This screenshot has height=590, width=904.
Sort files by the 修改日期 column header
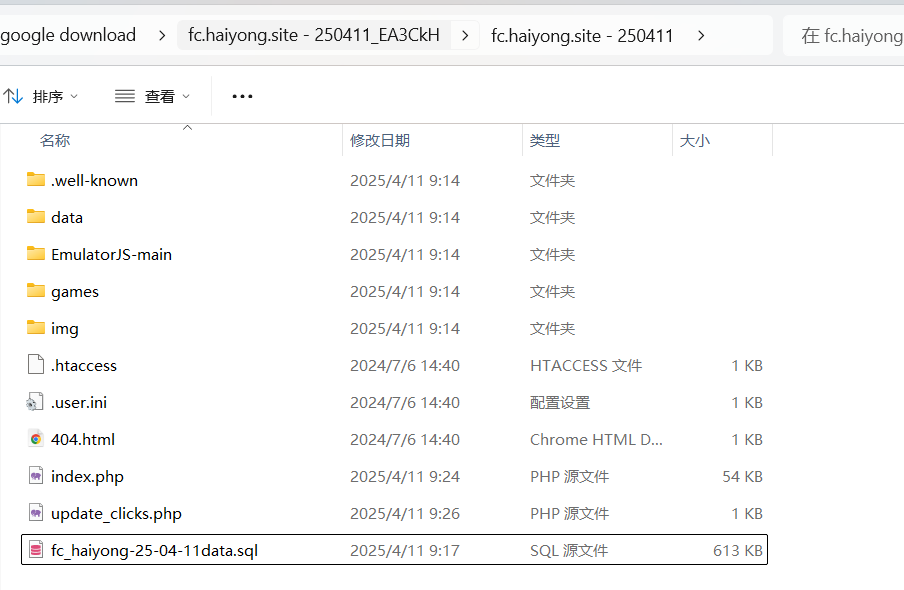coord(379,140)
